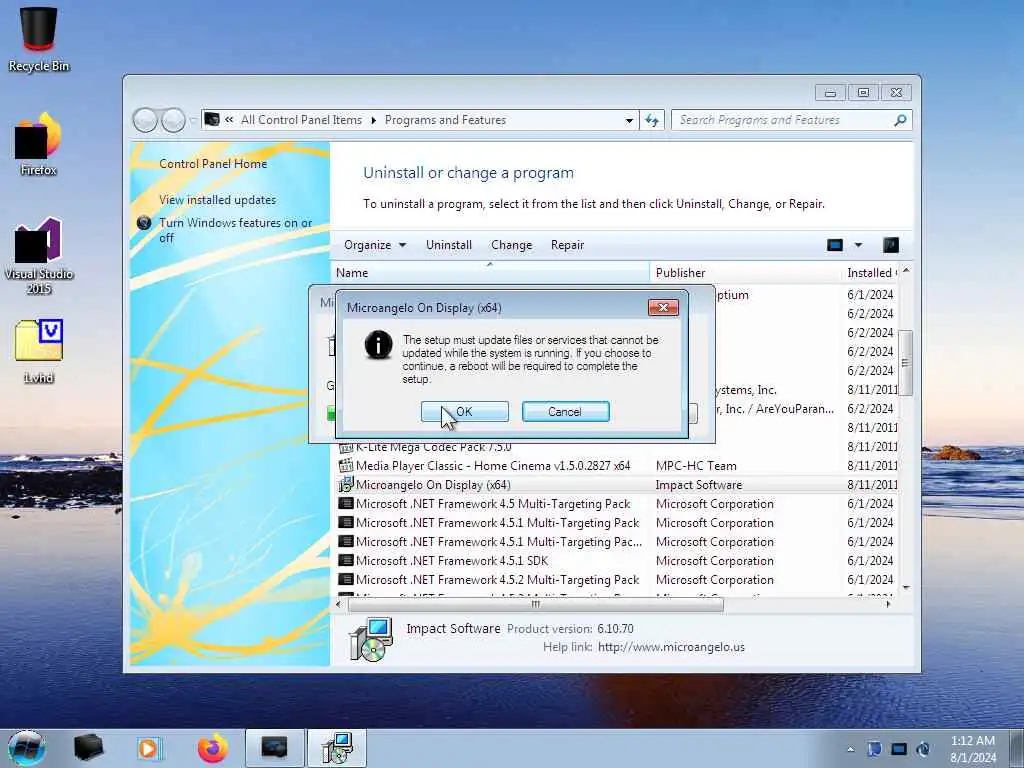Click the vertical scrollbar up arrow
This screenshot has width=1024, height=768.
click(x=906, y=270)
